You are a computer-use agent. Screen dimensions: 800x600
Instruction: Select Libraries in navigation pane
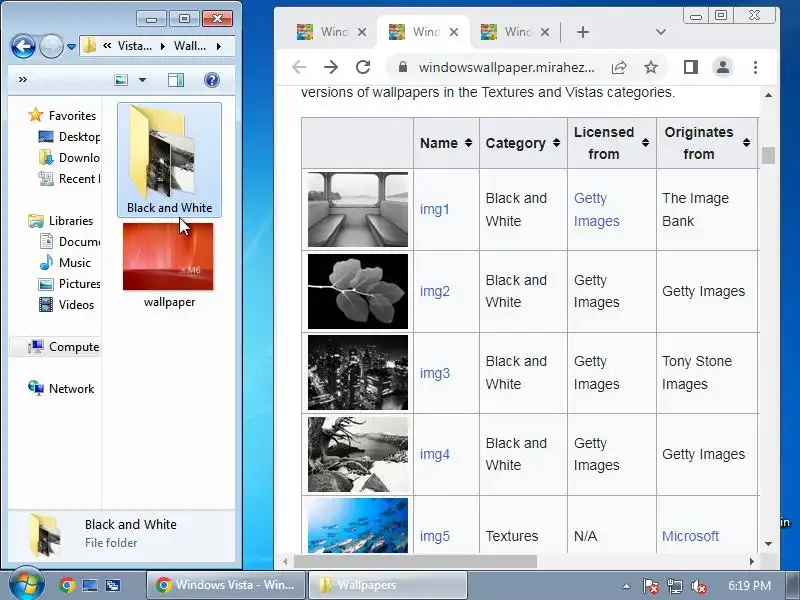point(61,221)
